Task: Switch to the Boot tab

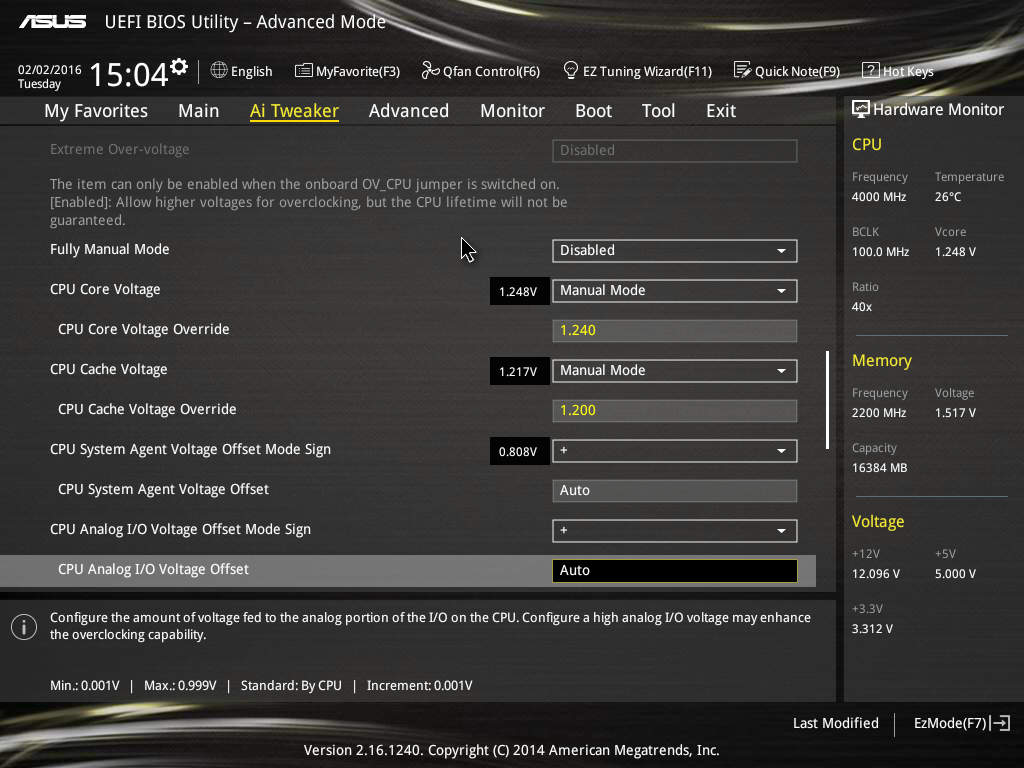Action: [x=593, y=111]
